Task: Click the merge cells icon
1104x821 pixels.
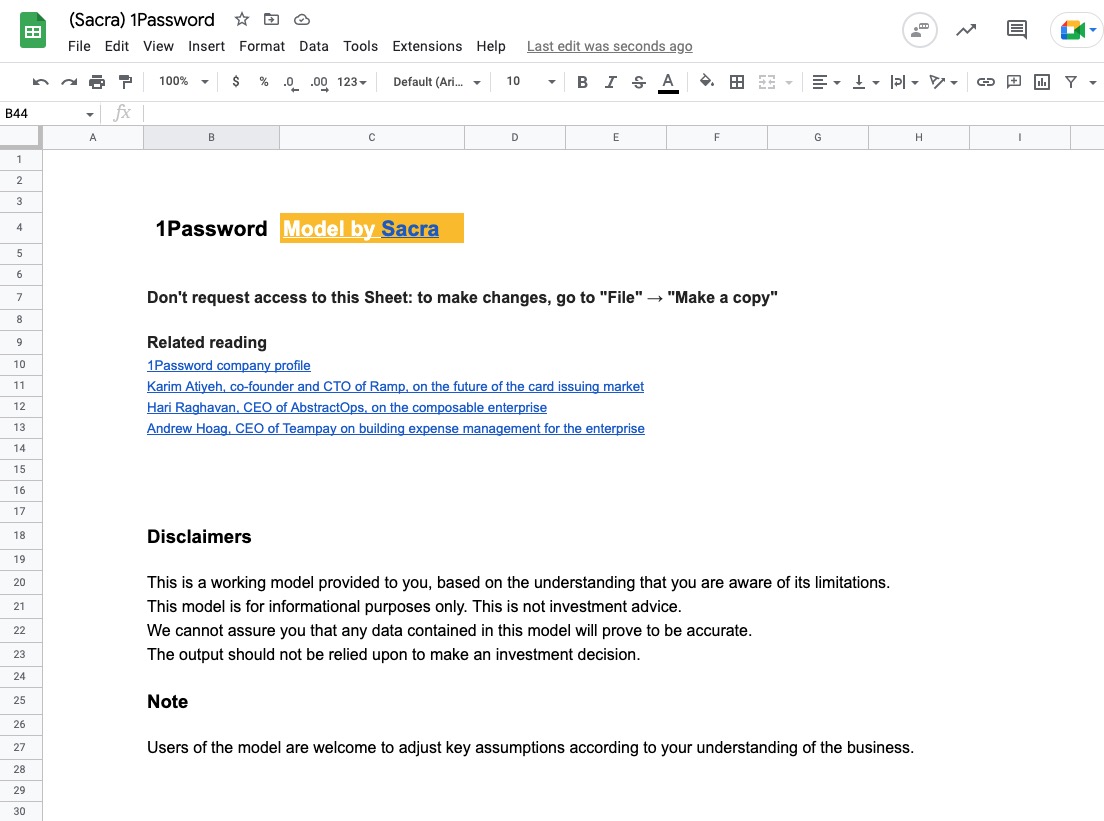Action: pyautogui.click(x=767, y=82)
